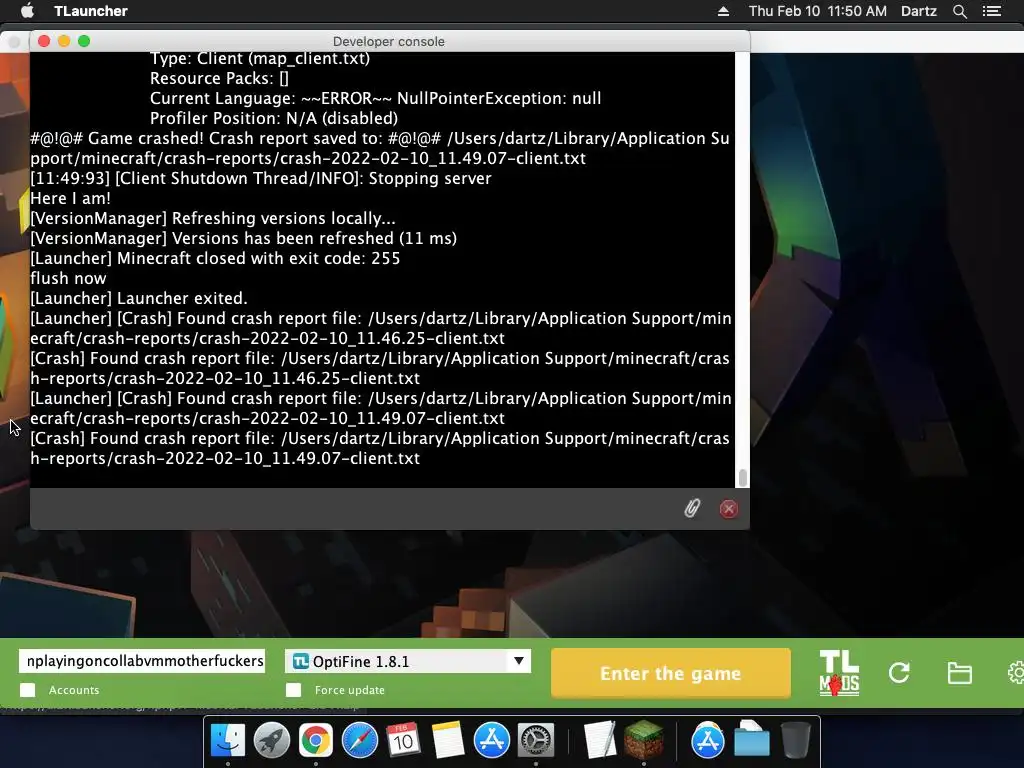Toggle the Accounts checkbox
Screen dimensions: 1024x768
pos(27,690)
